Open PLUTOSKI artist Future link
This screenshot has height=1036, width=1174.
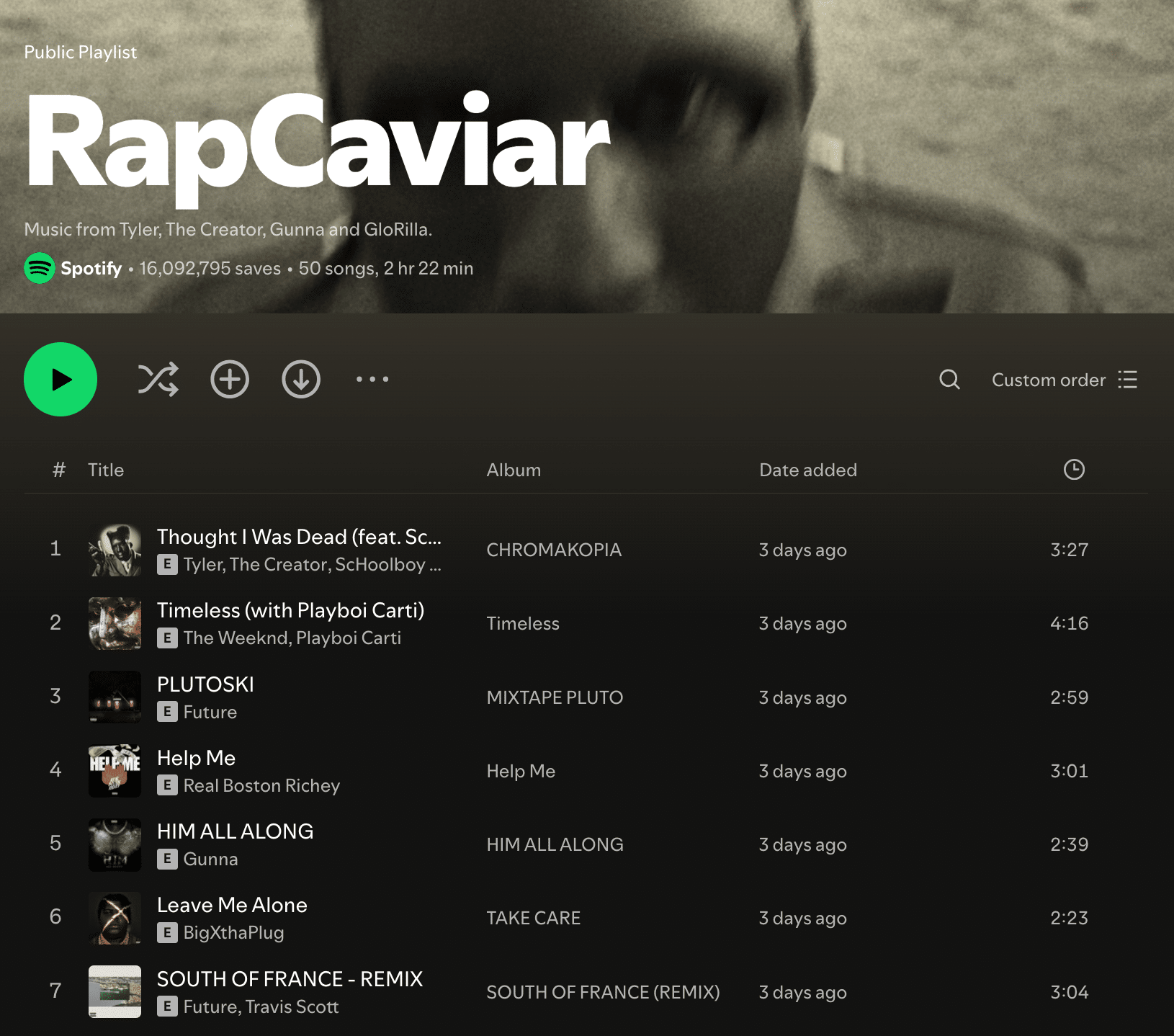point(210,712)
